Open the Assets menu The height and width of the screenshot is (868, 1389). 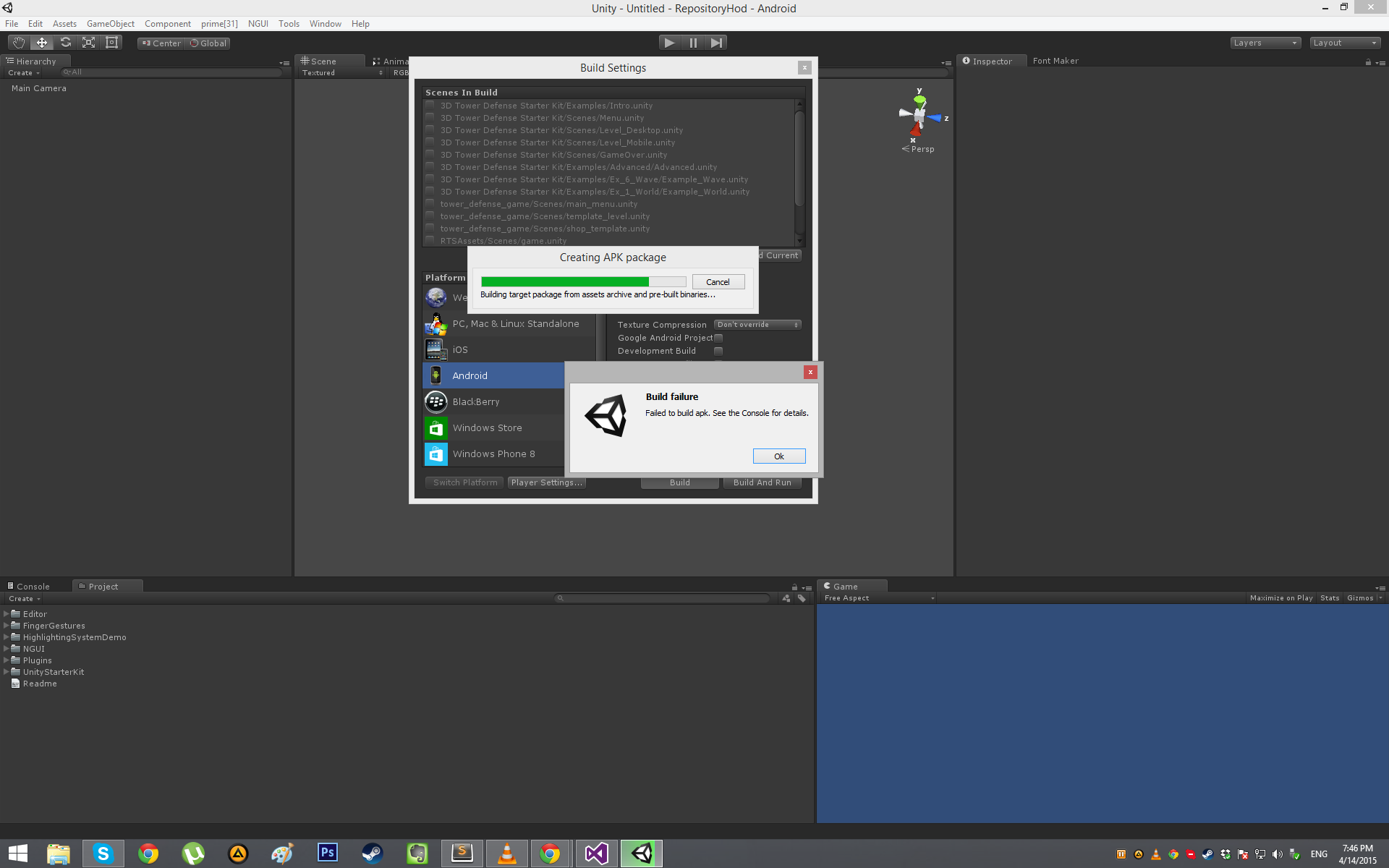pyautogui.click(x=64, y=24)
